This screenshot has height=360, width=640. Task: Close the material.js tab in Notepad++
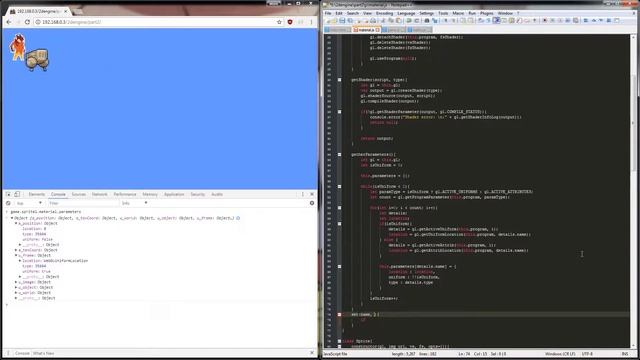(378, 30)
